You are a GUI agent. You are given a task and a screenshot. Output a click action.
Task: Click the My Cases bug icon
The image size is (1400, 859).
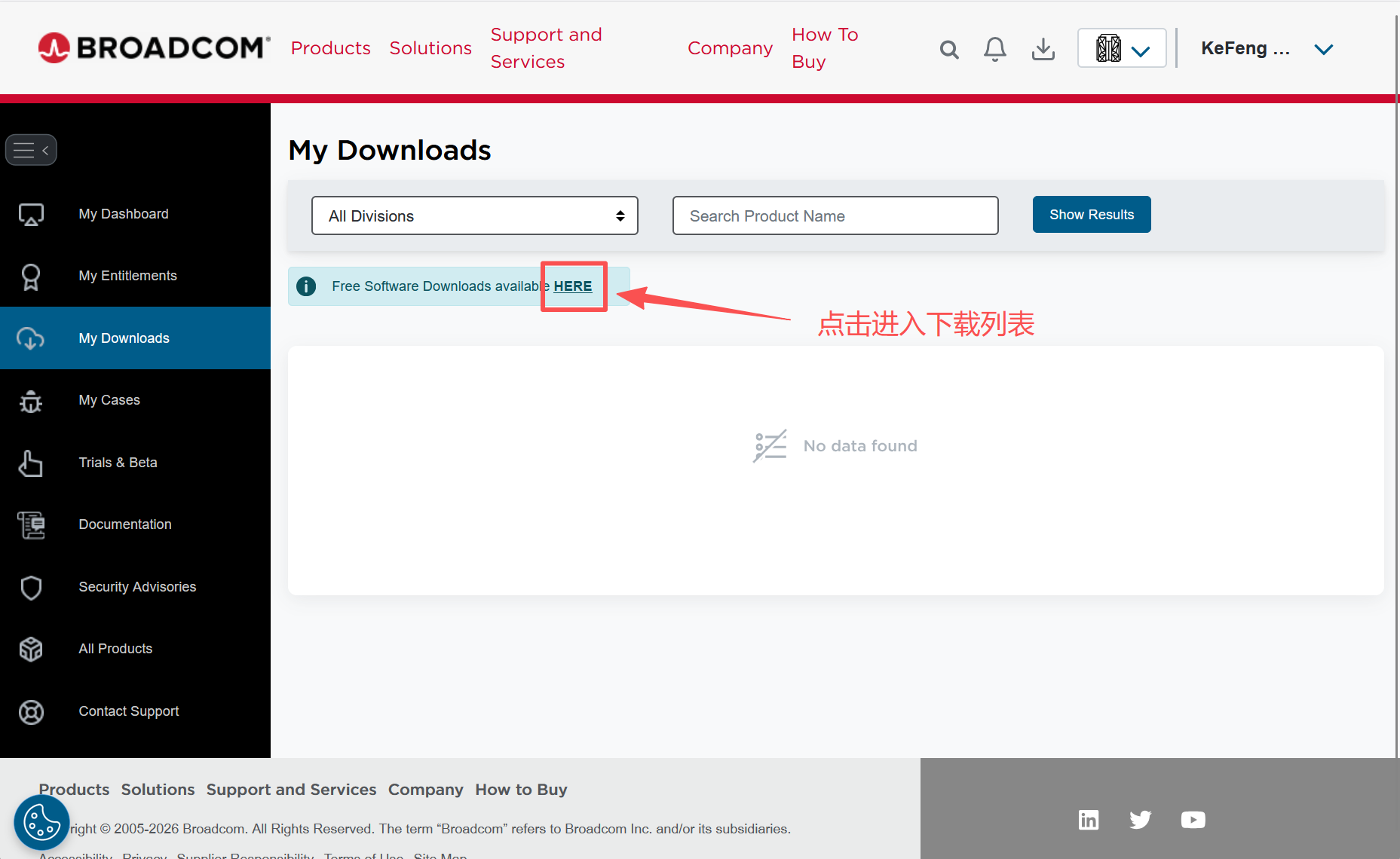coord(31,401)
